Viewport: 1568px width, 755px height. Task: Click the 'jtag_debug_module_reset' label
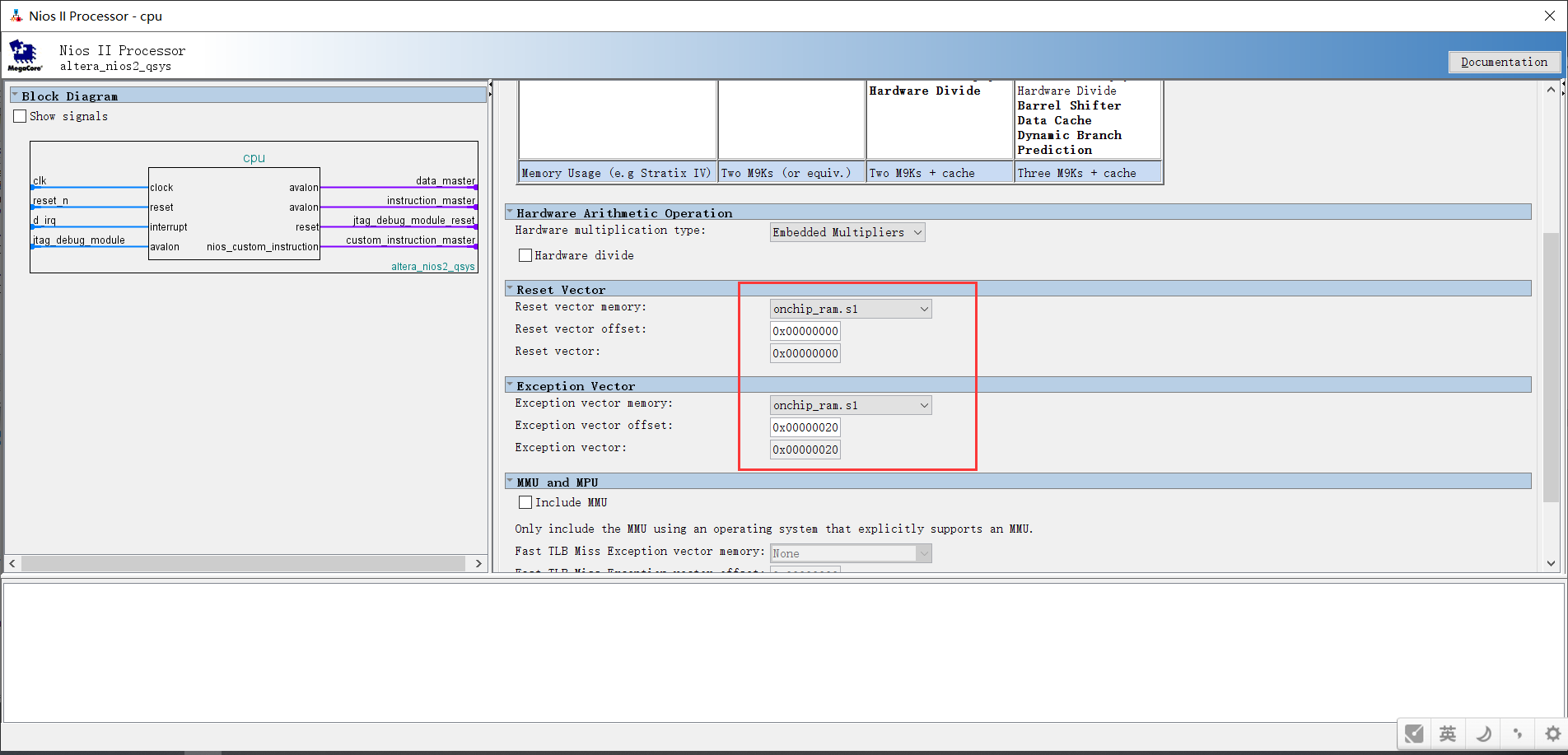point(414,221)
